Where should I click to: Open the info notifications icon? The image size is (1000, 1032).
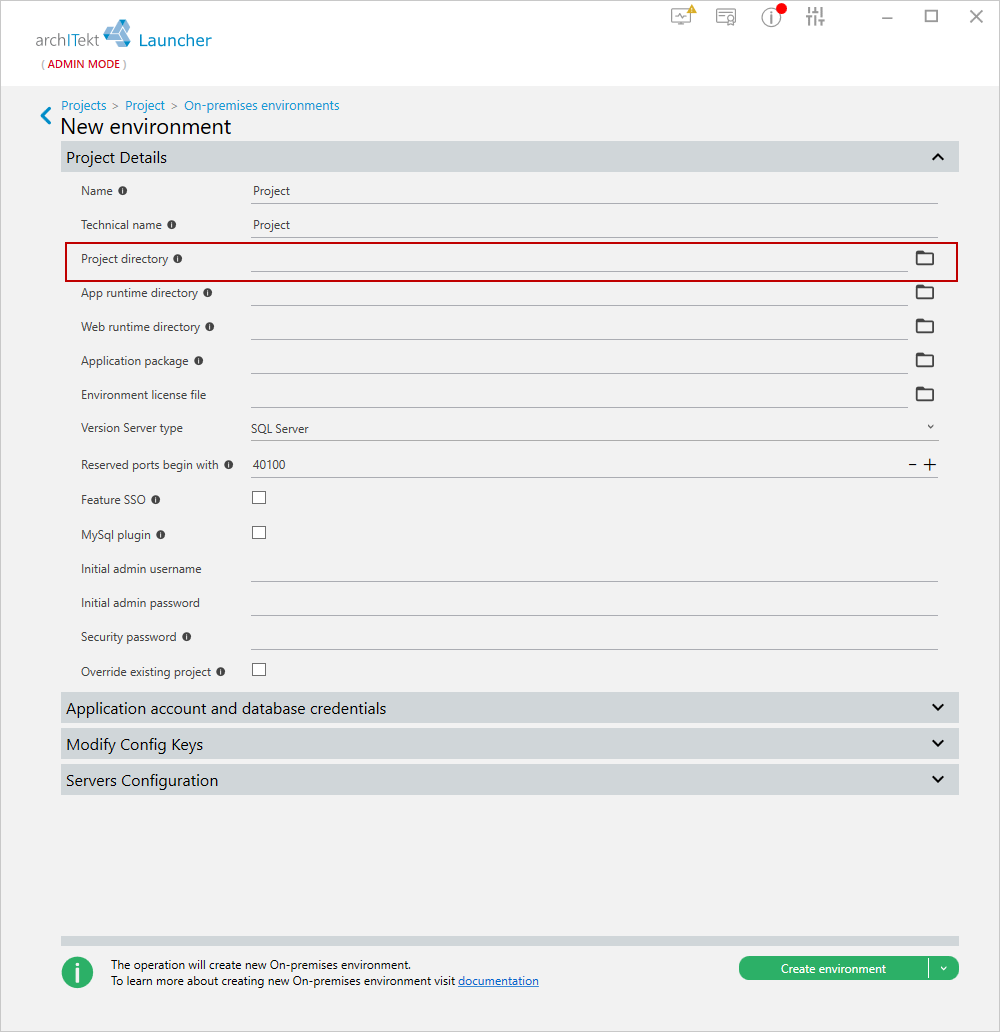tap(772, 16)
